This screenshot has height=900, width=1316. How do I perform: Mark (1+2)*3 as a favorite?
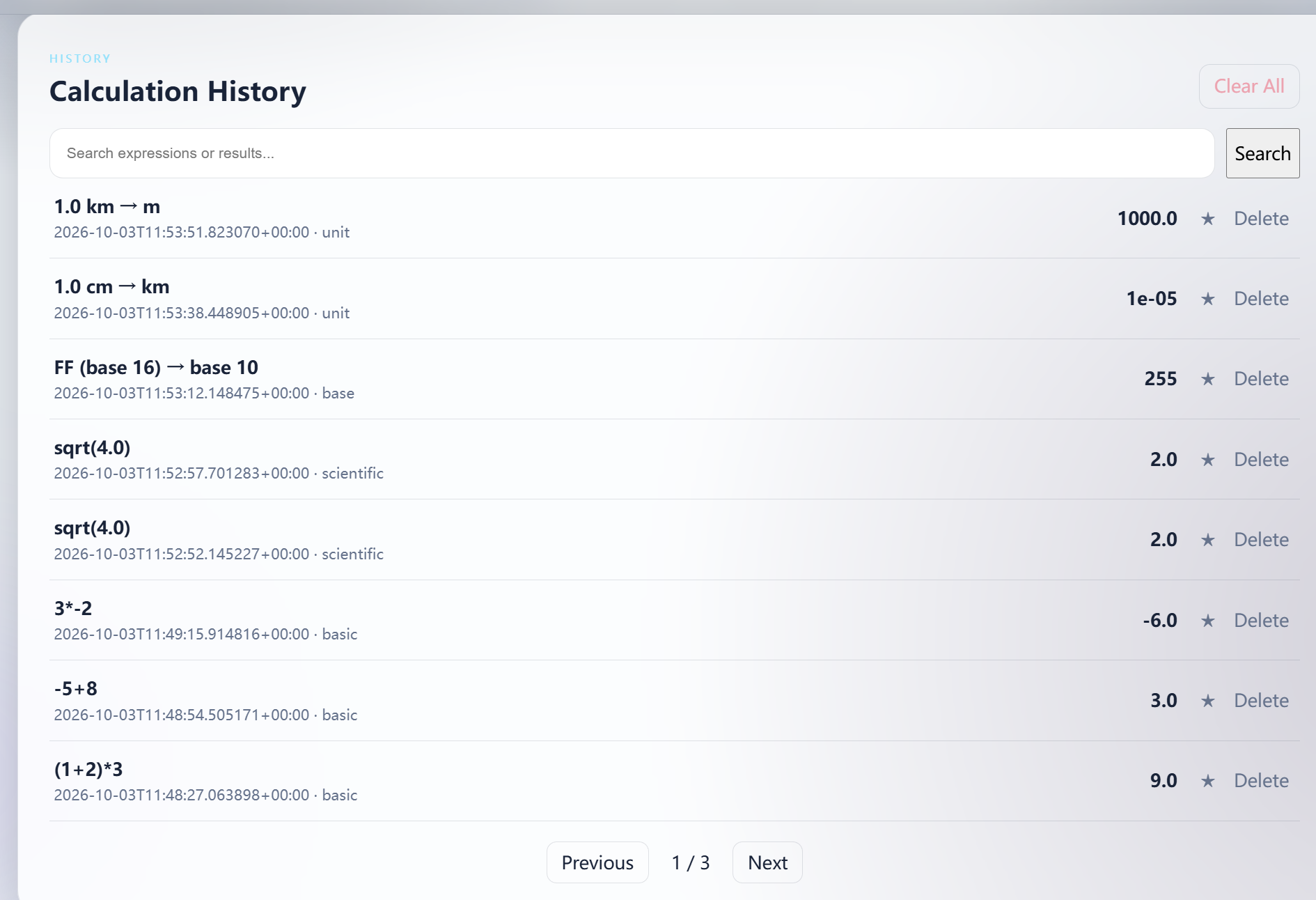tap(1208, 781)
